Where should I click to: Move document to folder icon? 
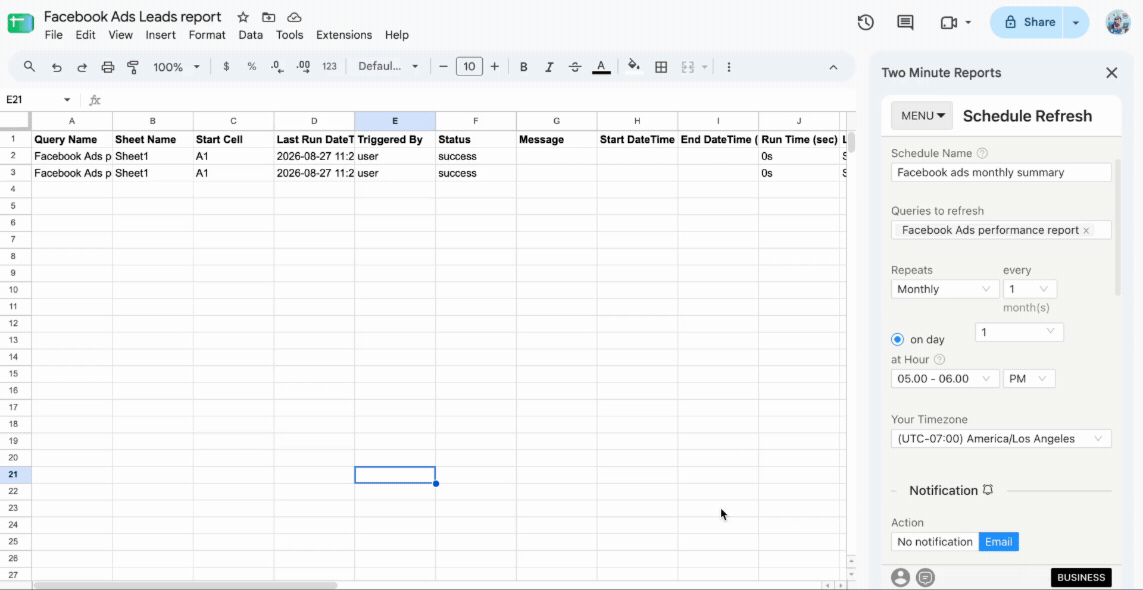click(269, 17)
